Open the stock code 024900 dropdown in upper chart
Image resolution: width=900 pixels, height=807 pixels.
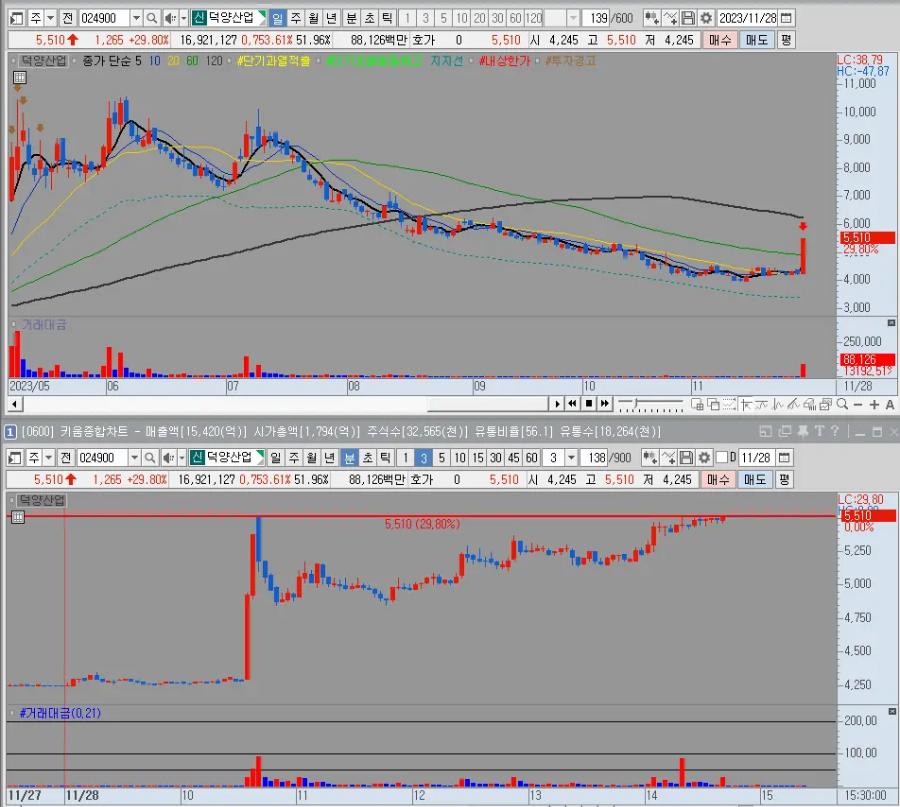(137, 18)
